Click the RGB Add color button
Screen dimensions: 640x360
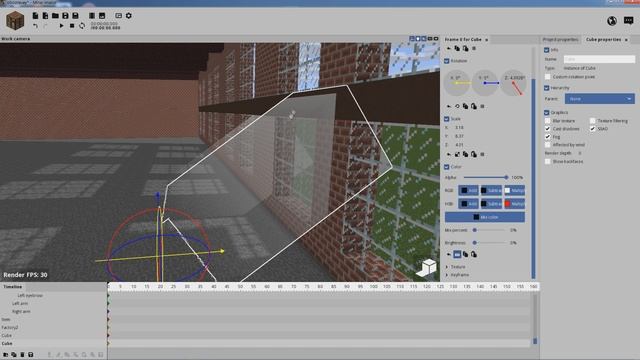(x=468, y=191)
